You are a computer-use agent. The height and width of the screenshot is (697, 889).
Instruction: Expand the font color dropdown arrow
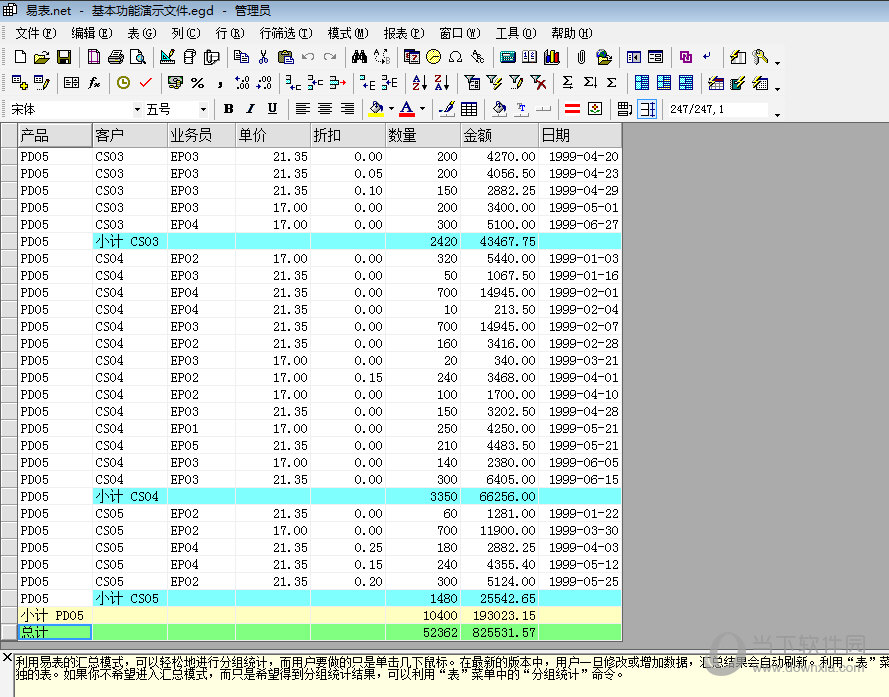(422, 109)
